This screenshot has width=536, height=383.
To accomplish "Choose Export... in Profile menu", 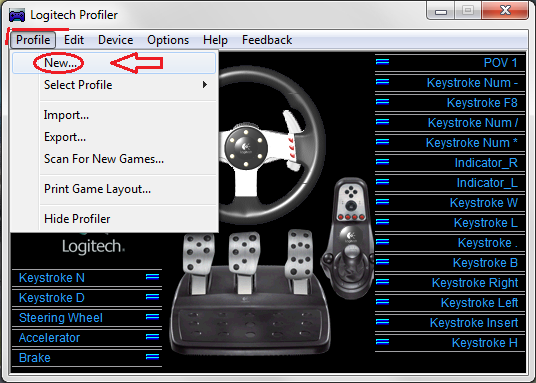I will (114, 137).
